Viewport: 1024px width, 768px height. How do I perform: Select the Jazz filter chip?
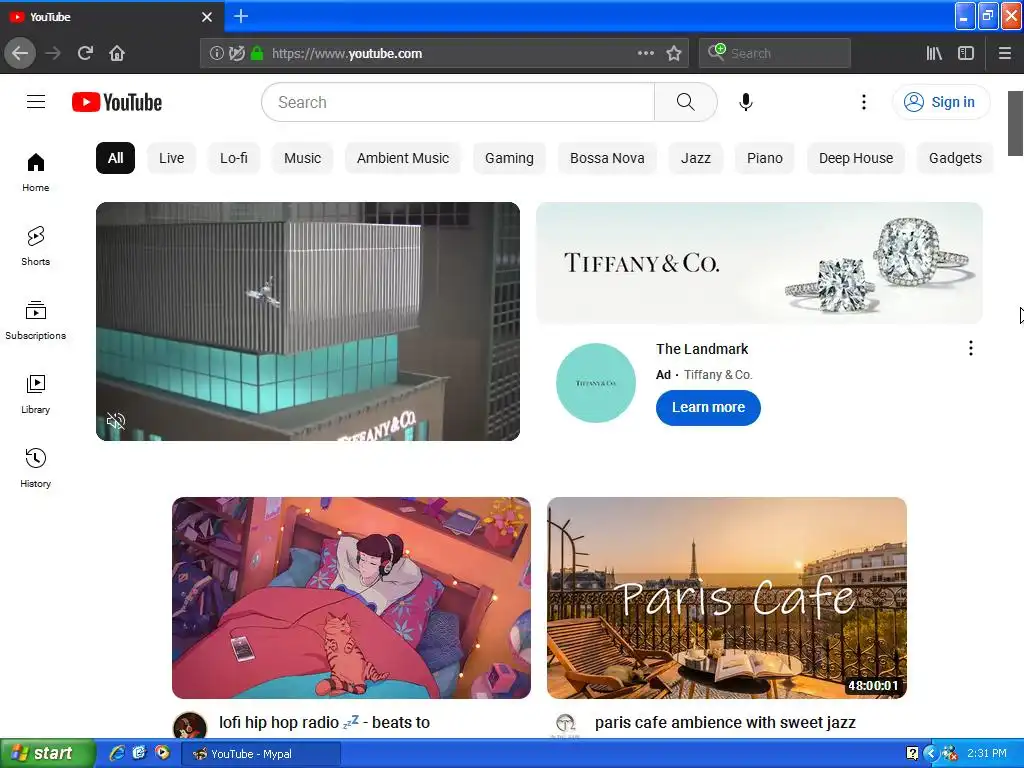[x=696, y=158]
